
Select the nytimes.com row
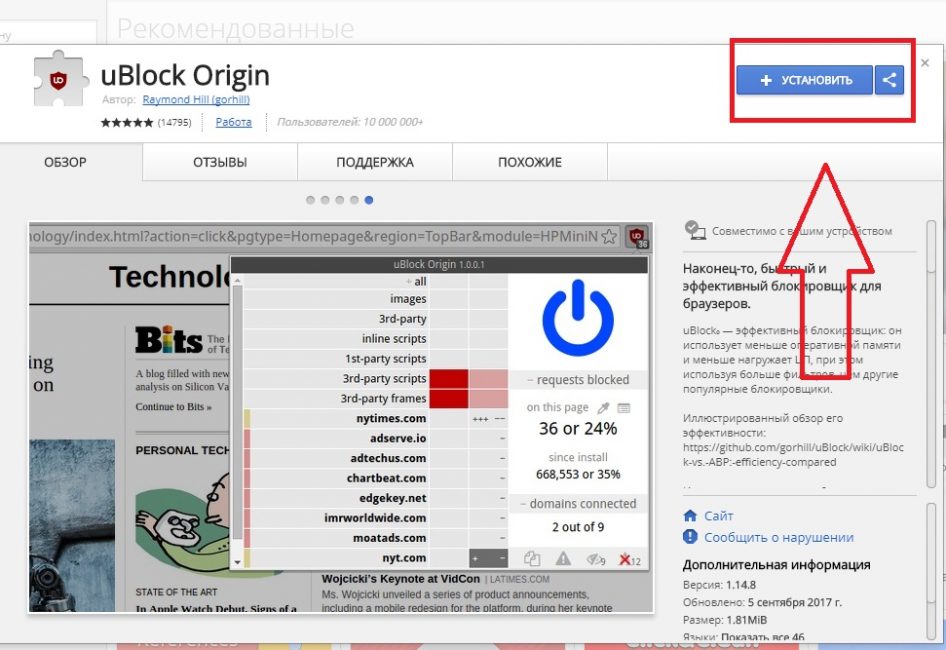375,418
